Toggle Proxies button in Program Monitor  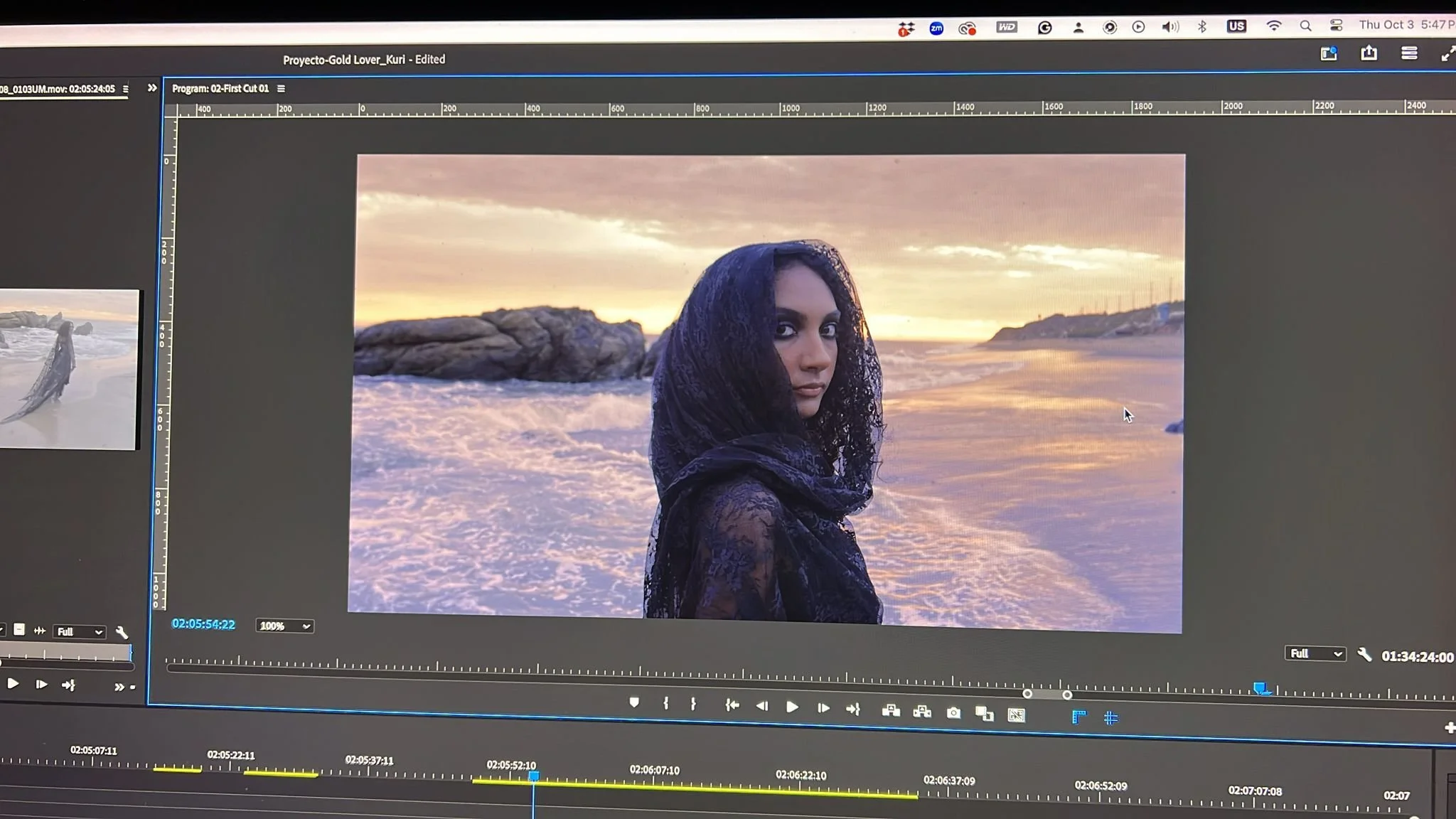click(x=1017, y=715)
